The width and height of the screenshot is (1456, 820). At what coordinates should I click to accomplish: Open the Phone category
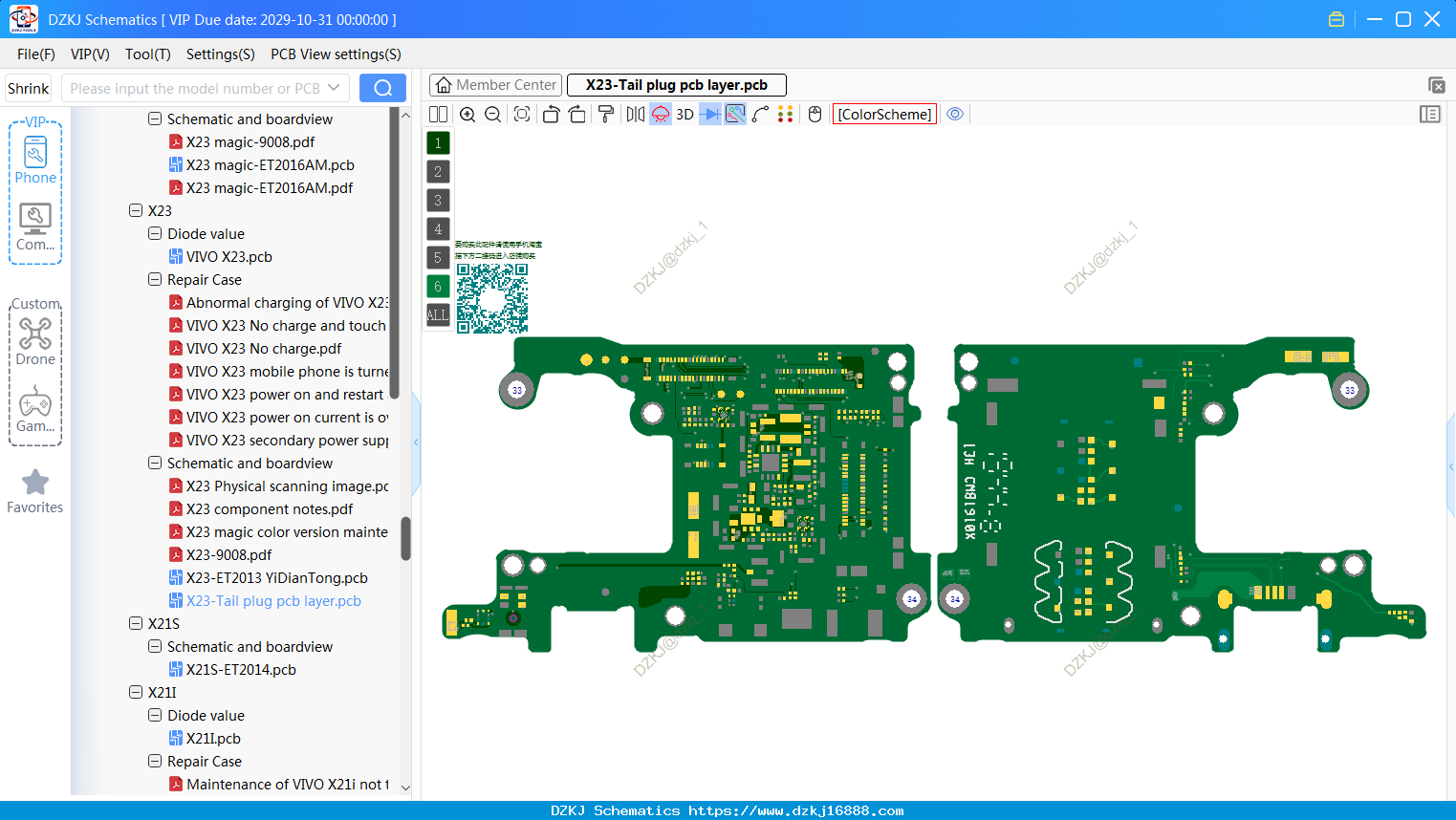35,161
